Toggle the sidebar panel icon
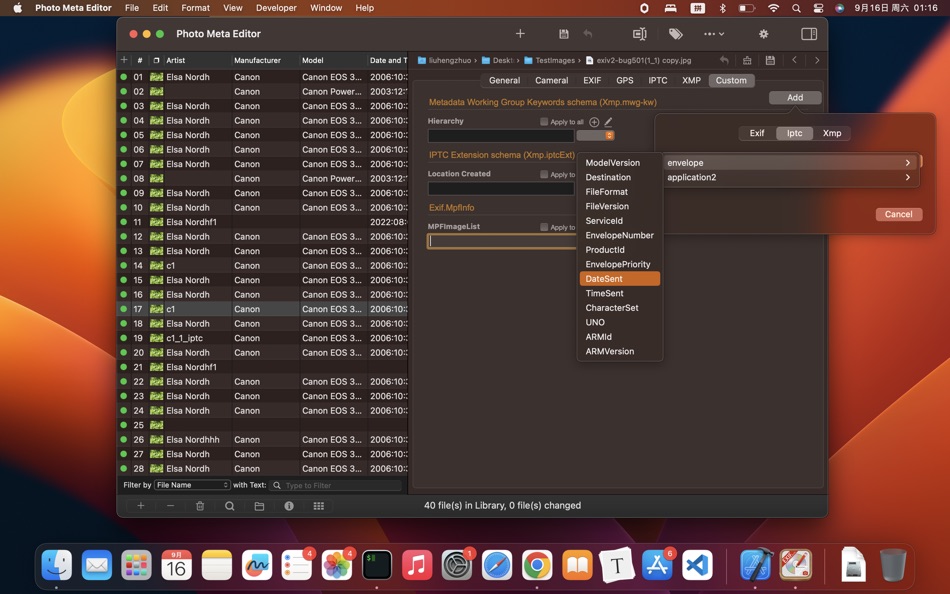The height and width of the screenshot is (594, 950). coord(809,34)
